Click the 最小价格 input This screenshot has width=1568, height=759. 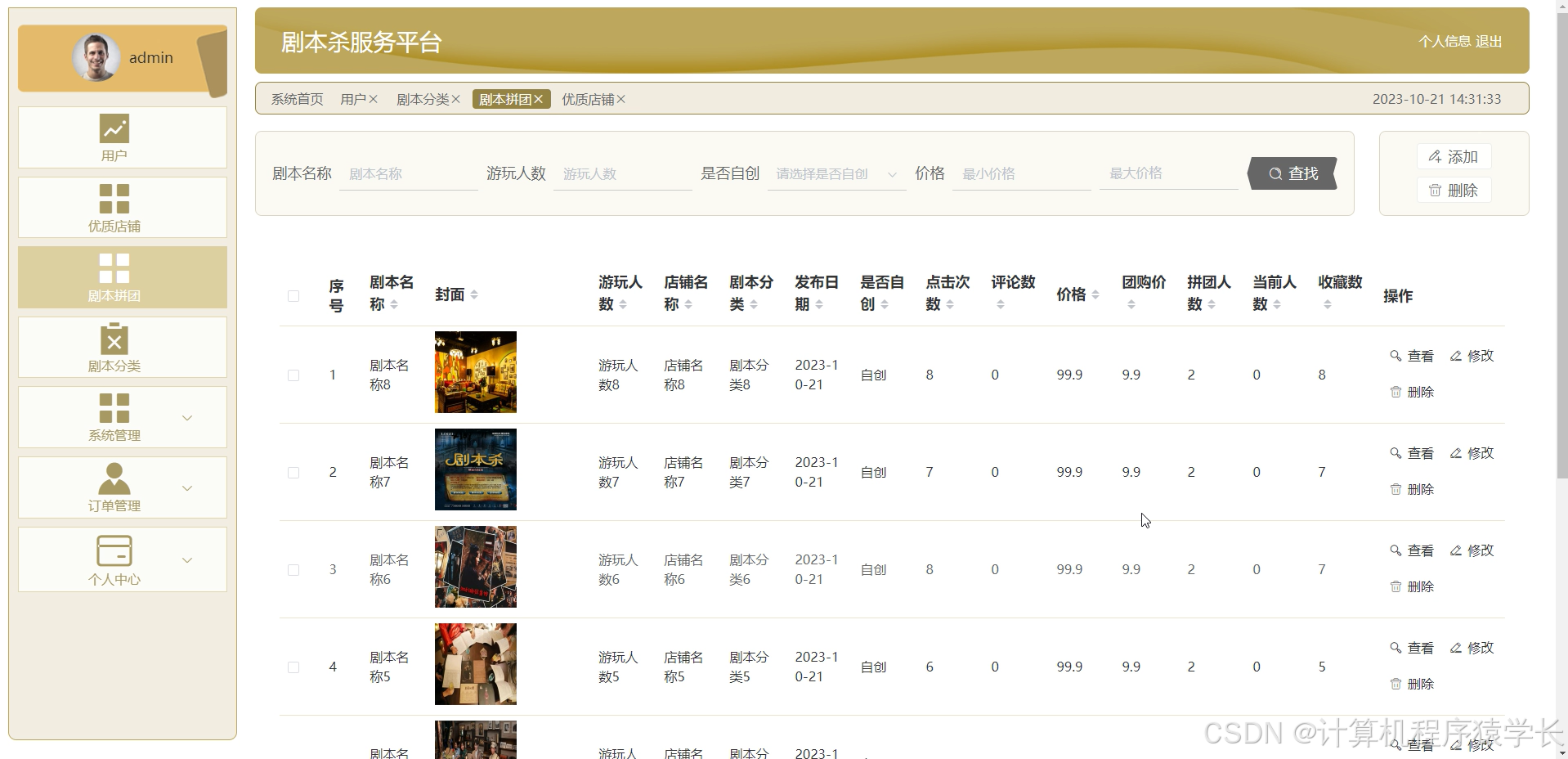pyautogui.click(x=1022, y=174)
